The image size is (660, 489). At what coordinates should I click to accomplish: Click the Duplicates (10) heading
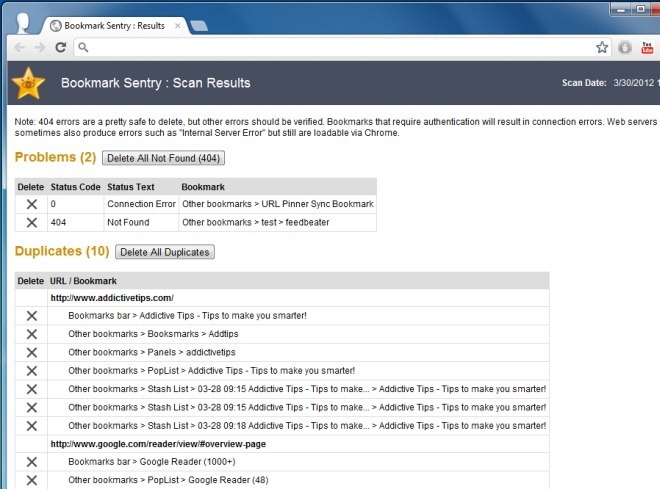click(x=62, y=251)
